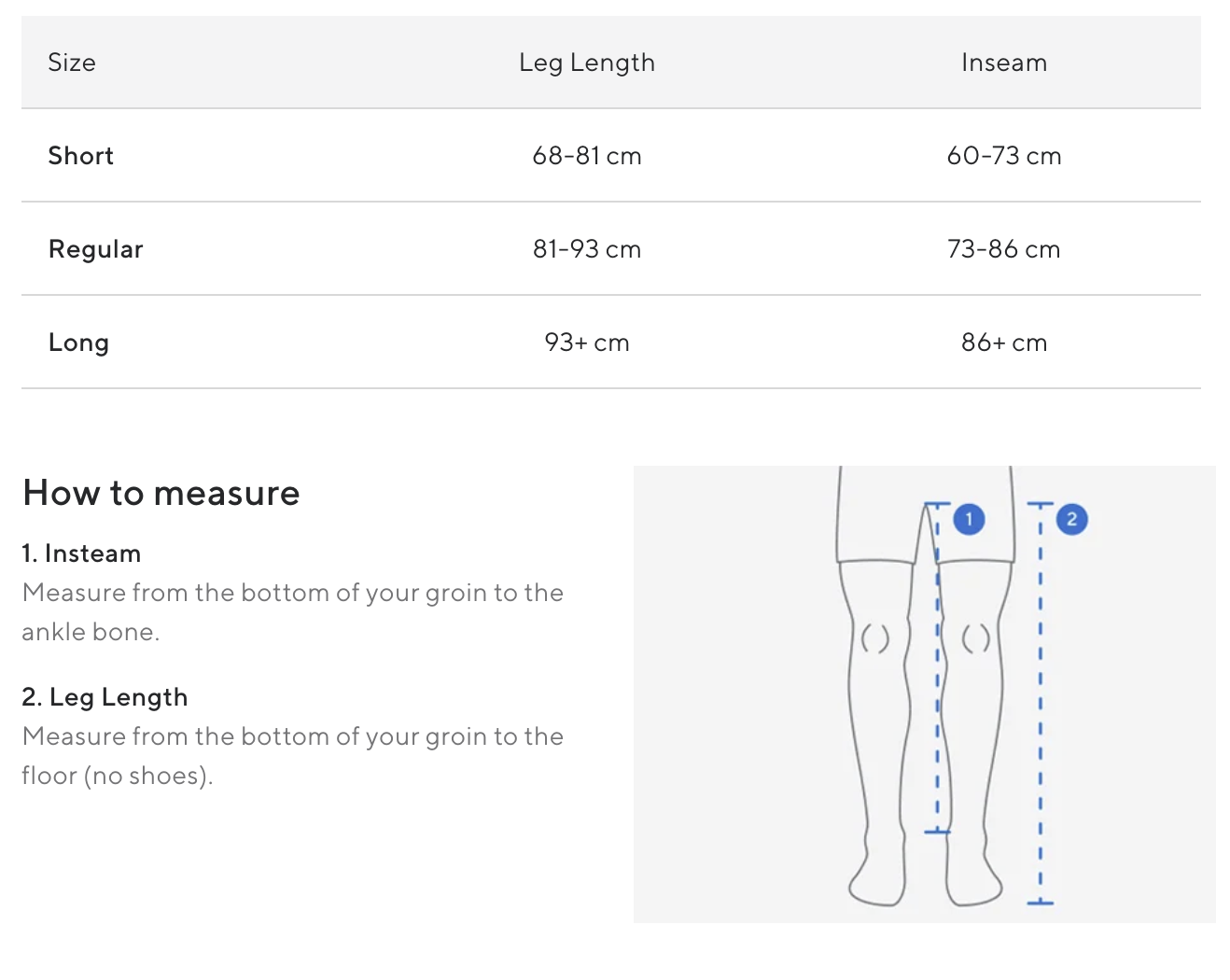1230x980 pixels.
Task: Select the Leg Length column header
Action: coord(587,63)
